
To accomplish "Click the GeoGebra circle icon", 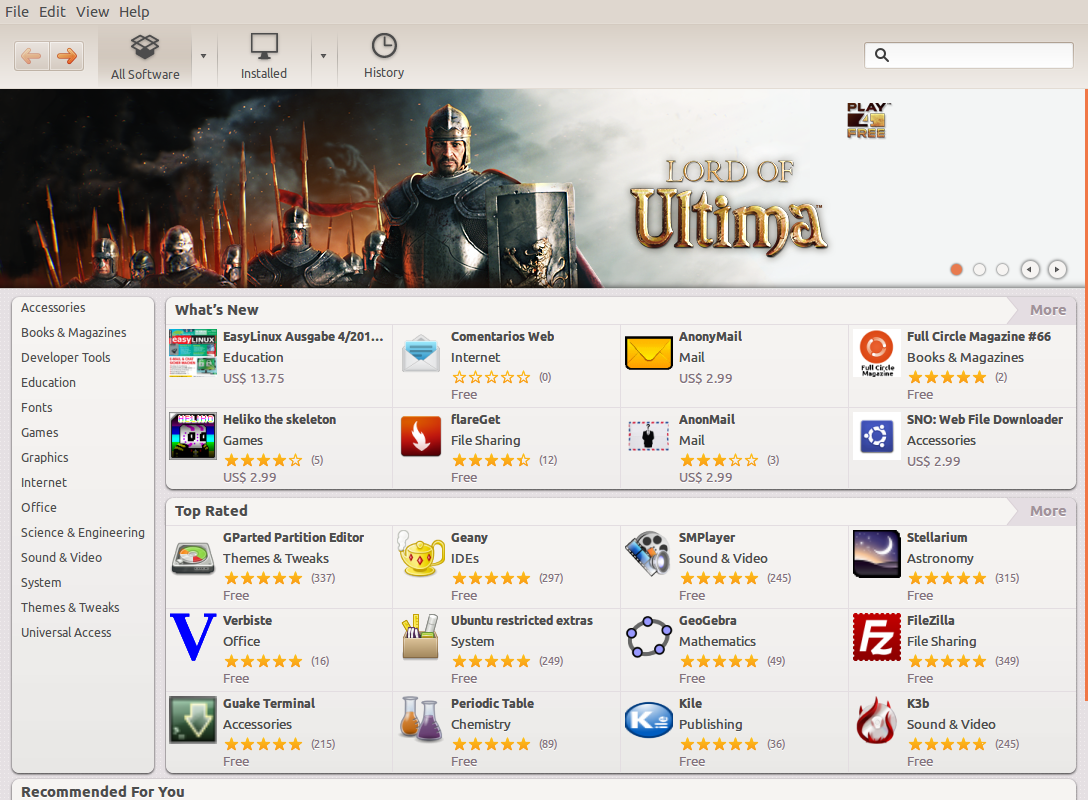I will [x=649, y=636].
